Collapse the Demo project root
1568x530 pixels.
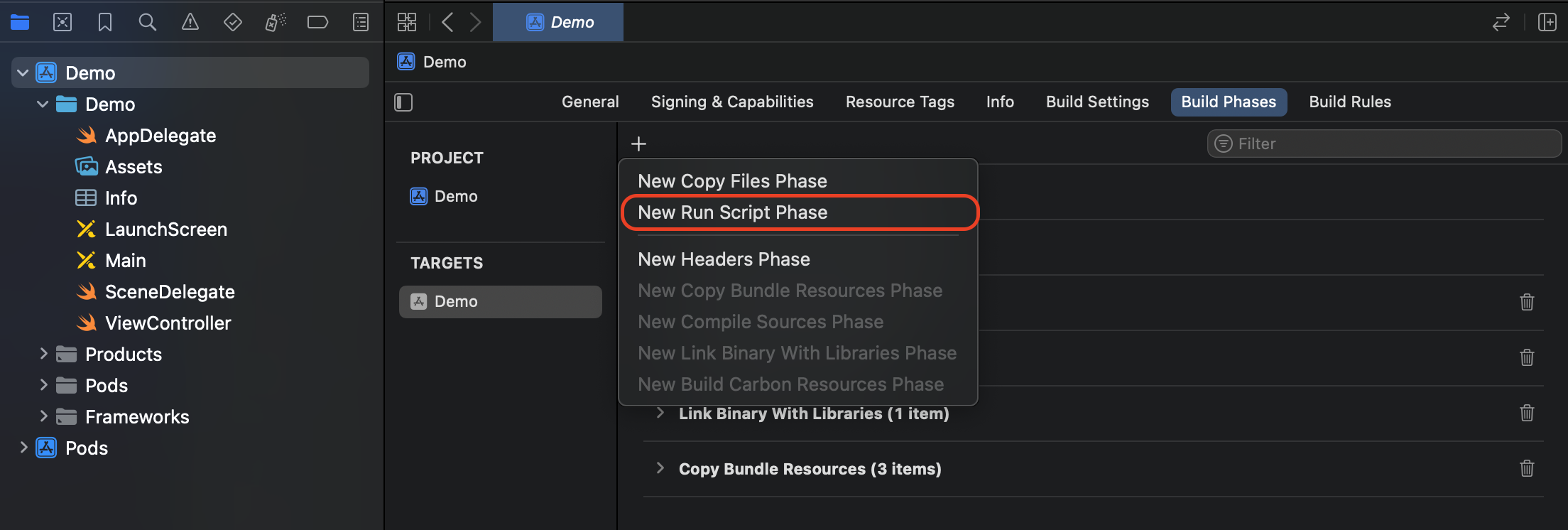coord(23,72)
